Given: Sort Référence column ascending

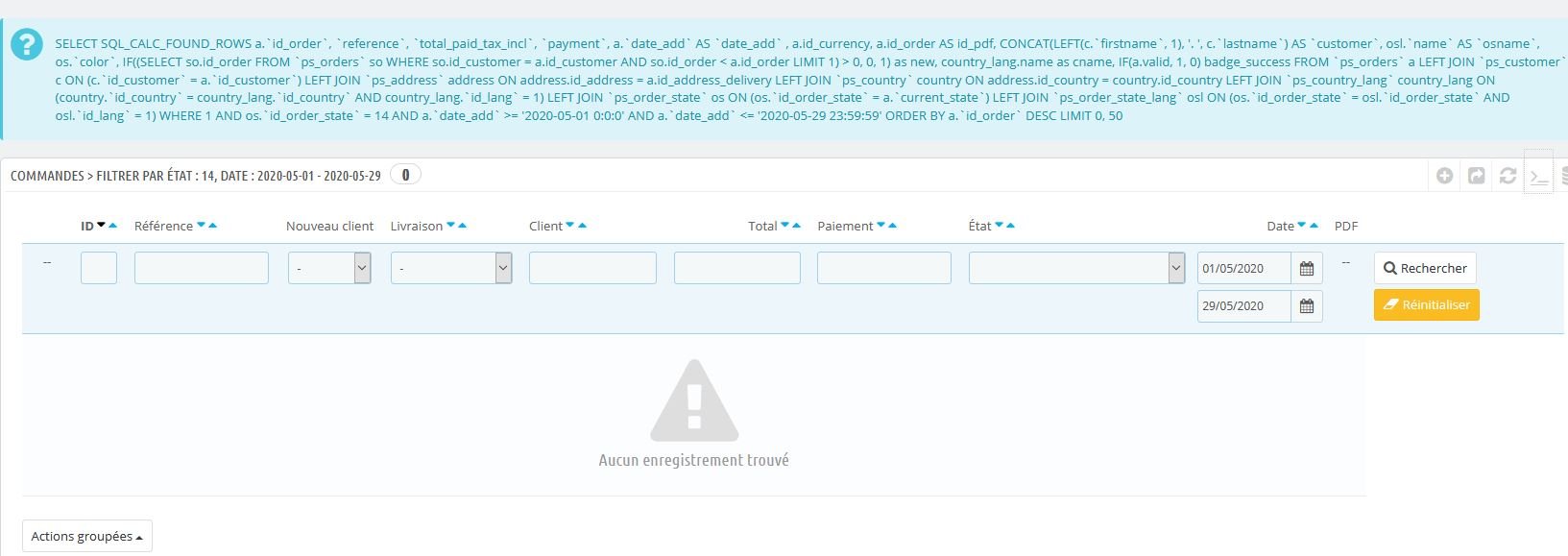Looking at the screenshot, I should 213,225.
